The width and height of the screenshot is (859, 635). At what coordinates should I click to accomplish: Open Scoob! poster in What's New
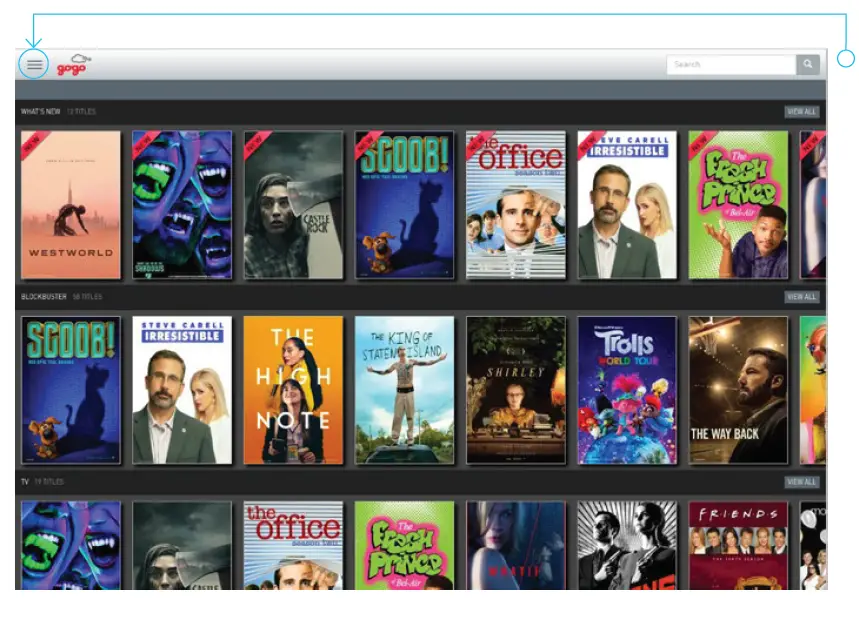click(x=405, y=205)
